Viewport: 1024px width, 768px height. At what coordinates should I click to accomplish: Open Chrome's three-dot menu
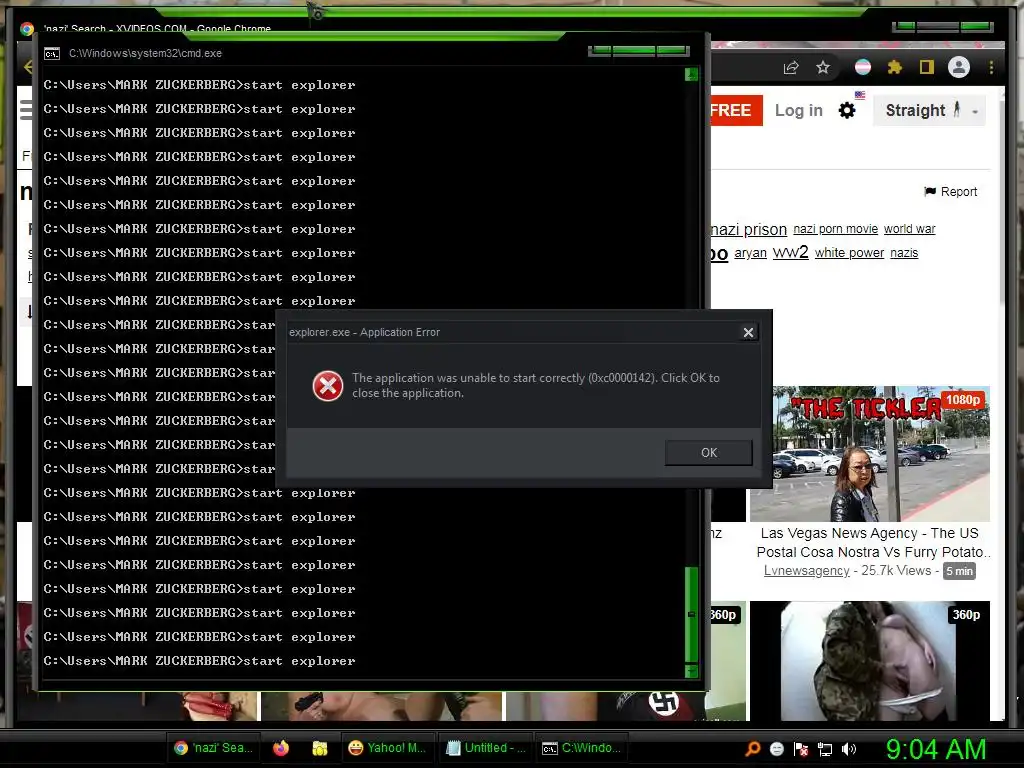pyautogui.click(x=991, y=67)
